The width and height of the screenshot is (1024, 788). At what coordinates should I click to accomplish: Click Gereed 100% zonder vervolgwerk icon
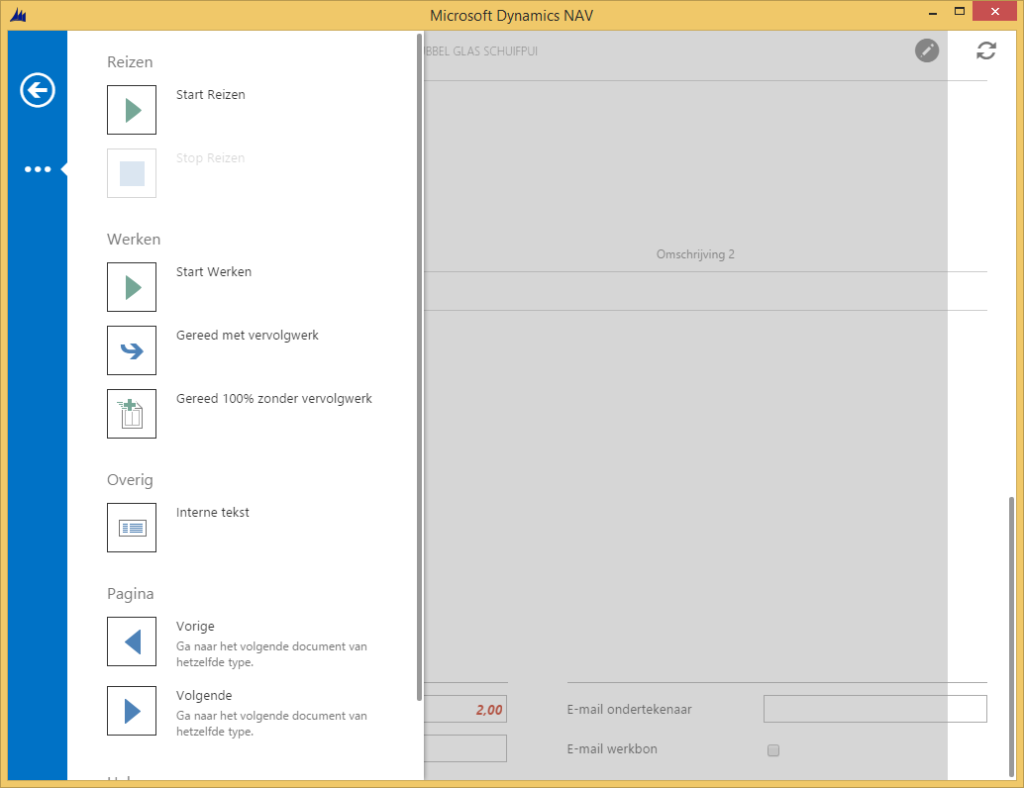coord(132,413)
